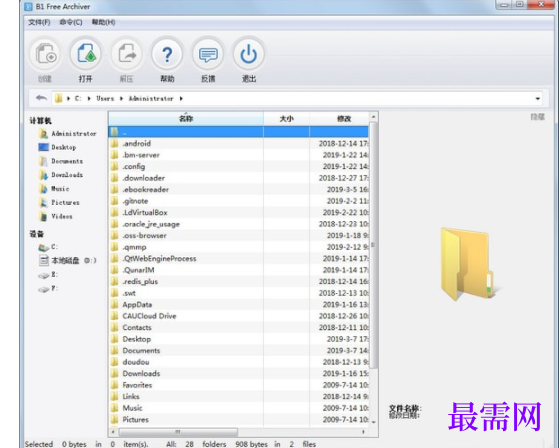The image size is (560, 448).
Task: Open Desktop in the sidebar
Action: pos(57,147)
